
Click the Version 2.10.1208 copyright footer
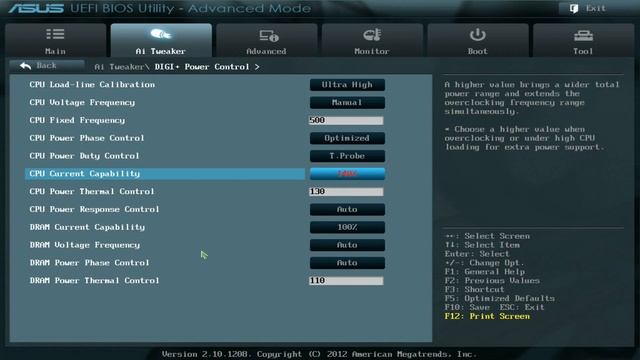(x=319, y=354)
